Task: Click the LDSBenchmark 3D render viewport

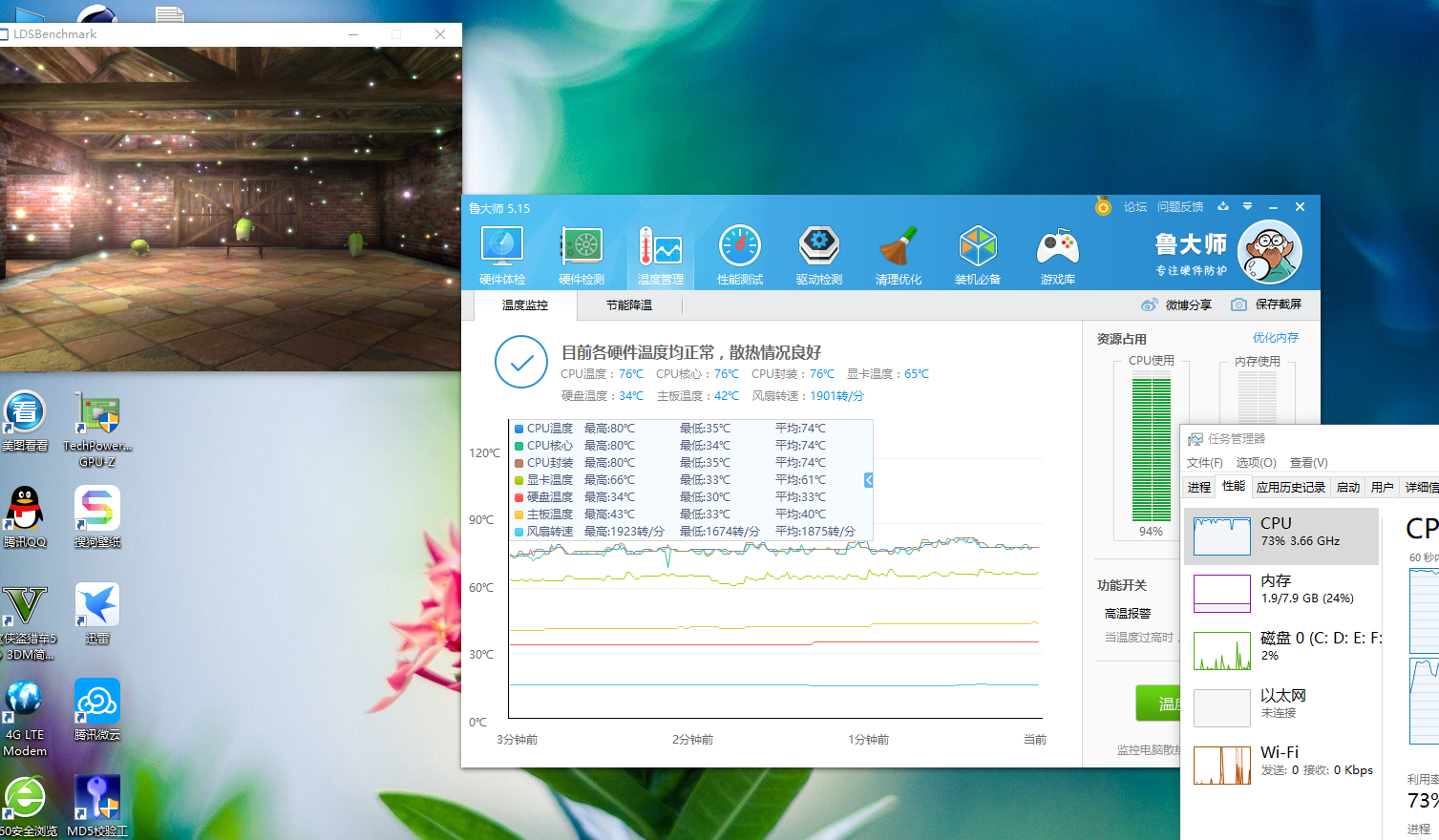Action: (230, 209)
